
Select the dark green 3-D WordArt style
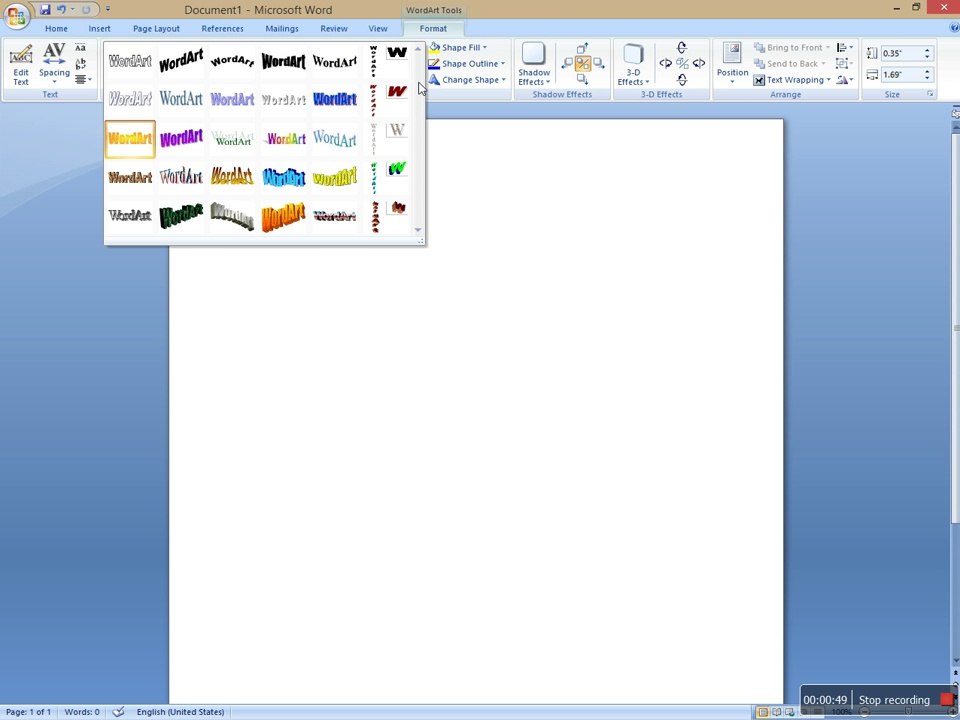point(181,216)
